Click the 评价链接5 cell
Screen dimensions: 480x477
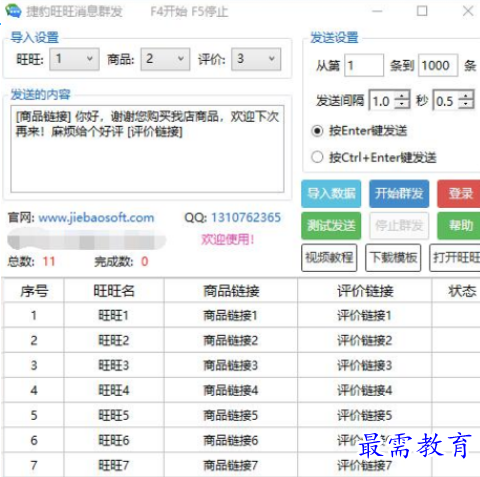365,415
